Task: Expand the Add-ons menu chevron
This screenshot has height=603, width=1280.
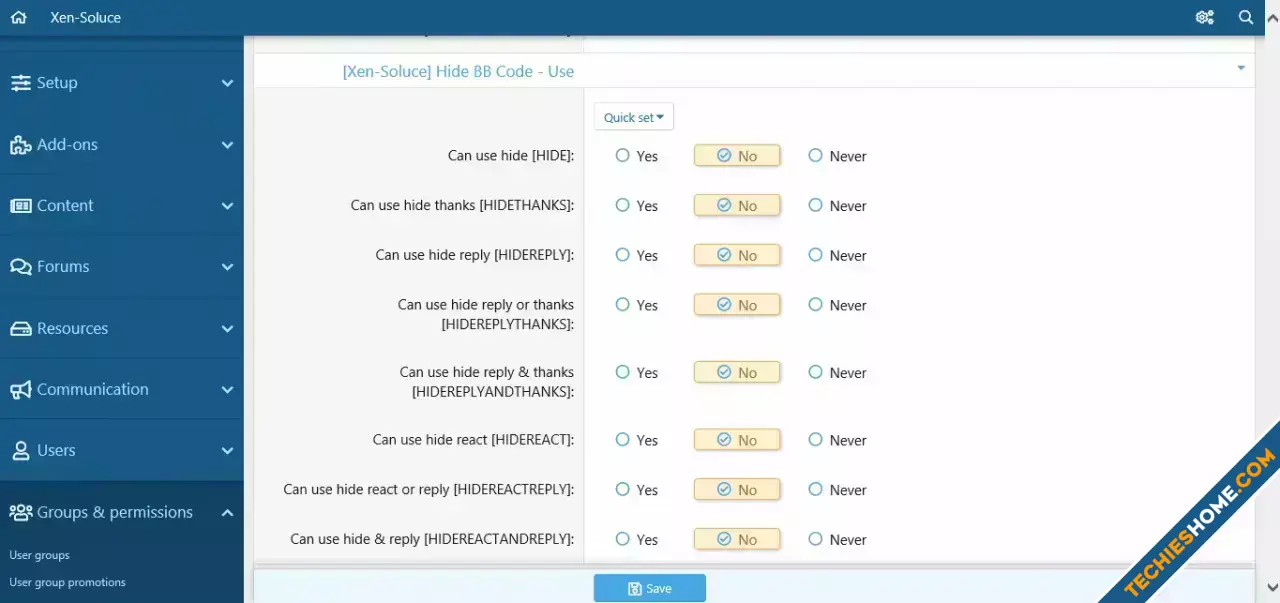Action: pos(227,145)
